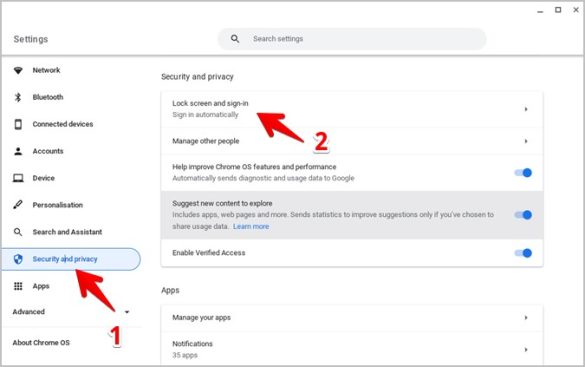Click the Learn more link
The height and width of the screenshot is (367, 585).
(251, 226)
